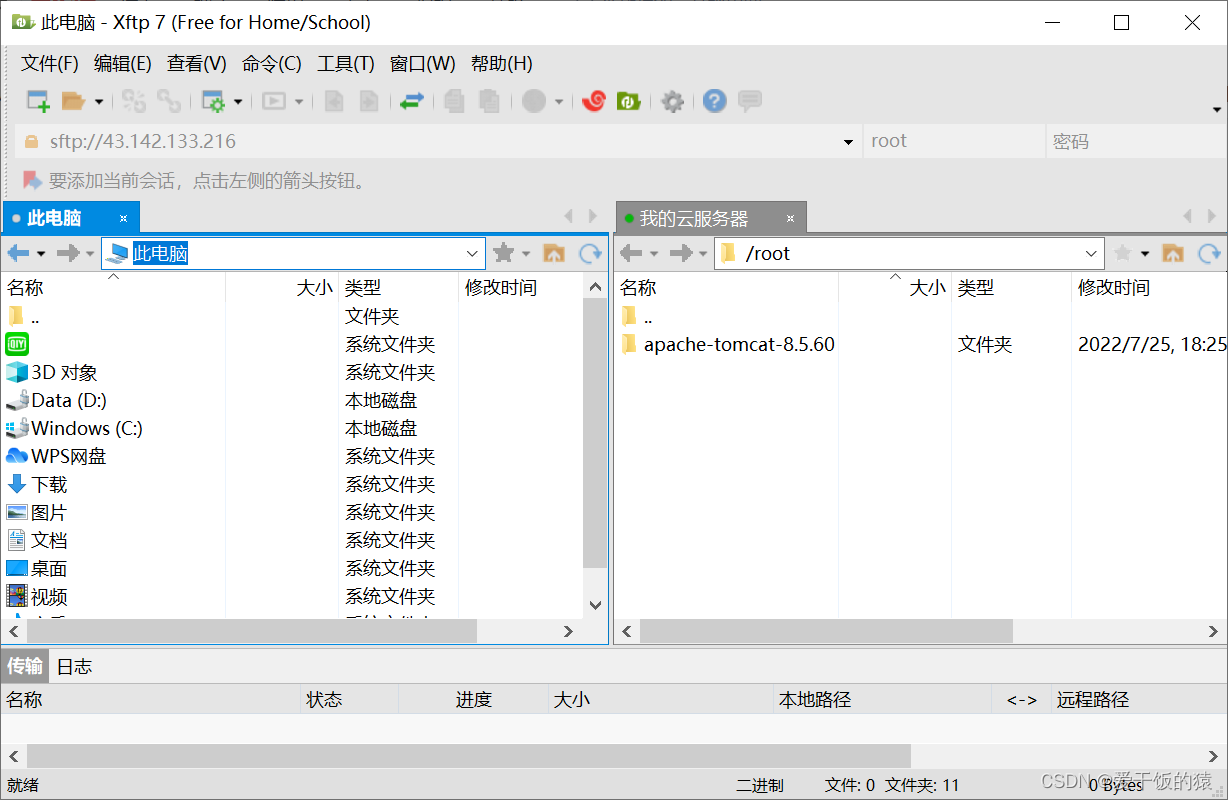
Task: Open the 查看(V) menu
Action: [x=197, y=64]
